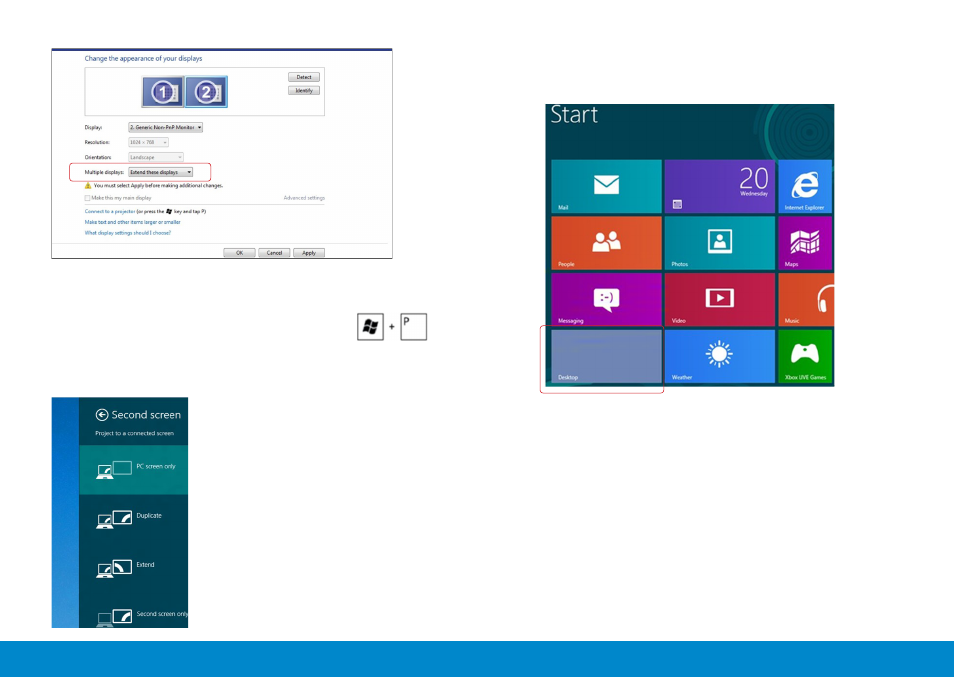The height and width of the screenshot is (677, 954).
Task: Click OK in the display settings dialog
Action: 239,252
